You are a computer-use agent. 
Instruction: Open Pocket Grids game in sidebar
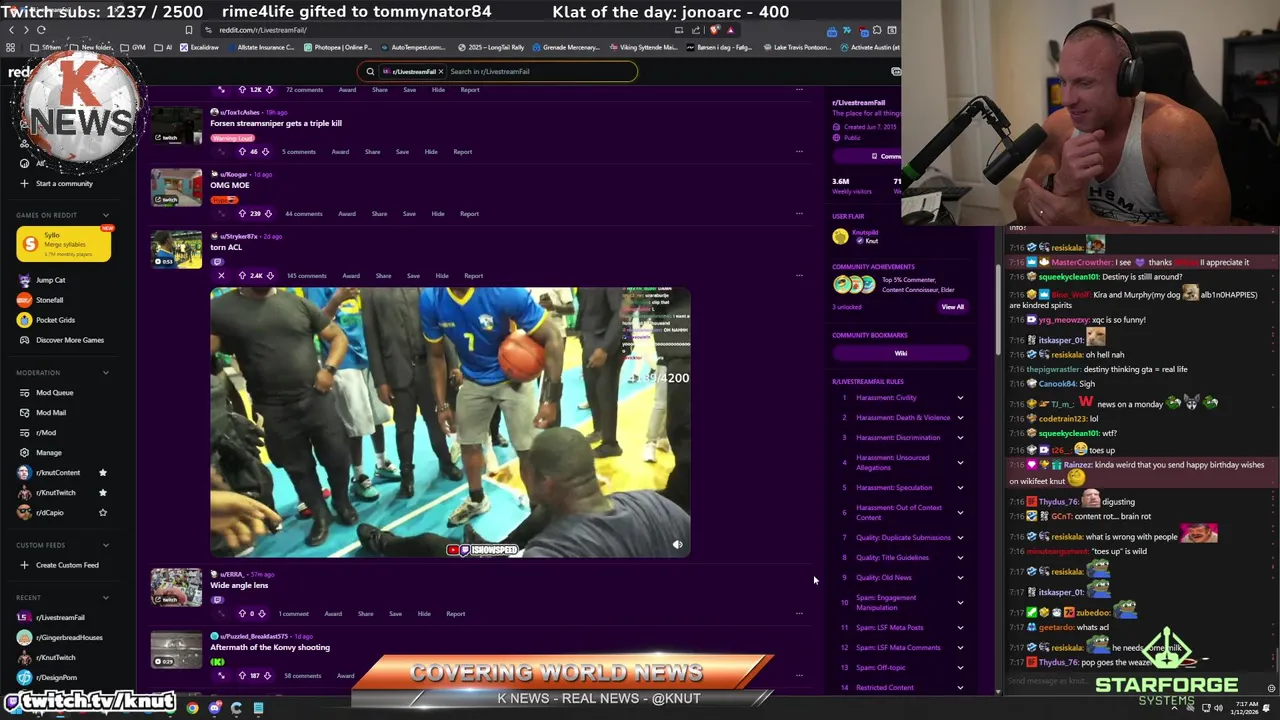[55, 320]
